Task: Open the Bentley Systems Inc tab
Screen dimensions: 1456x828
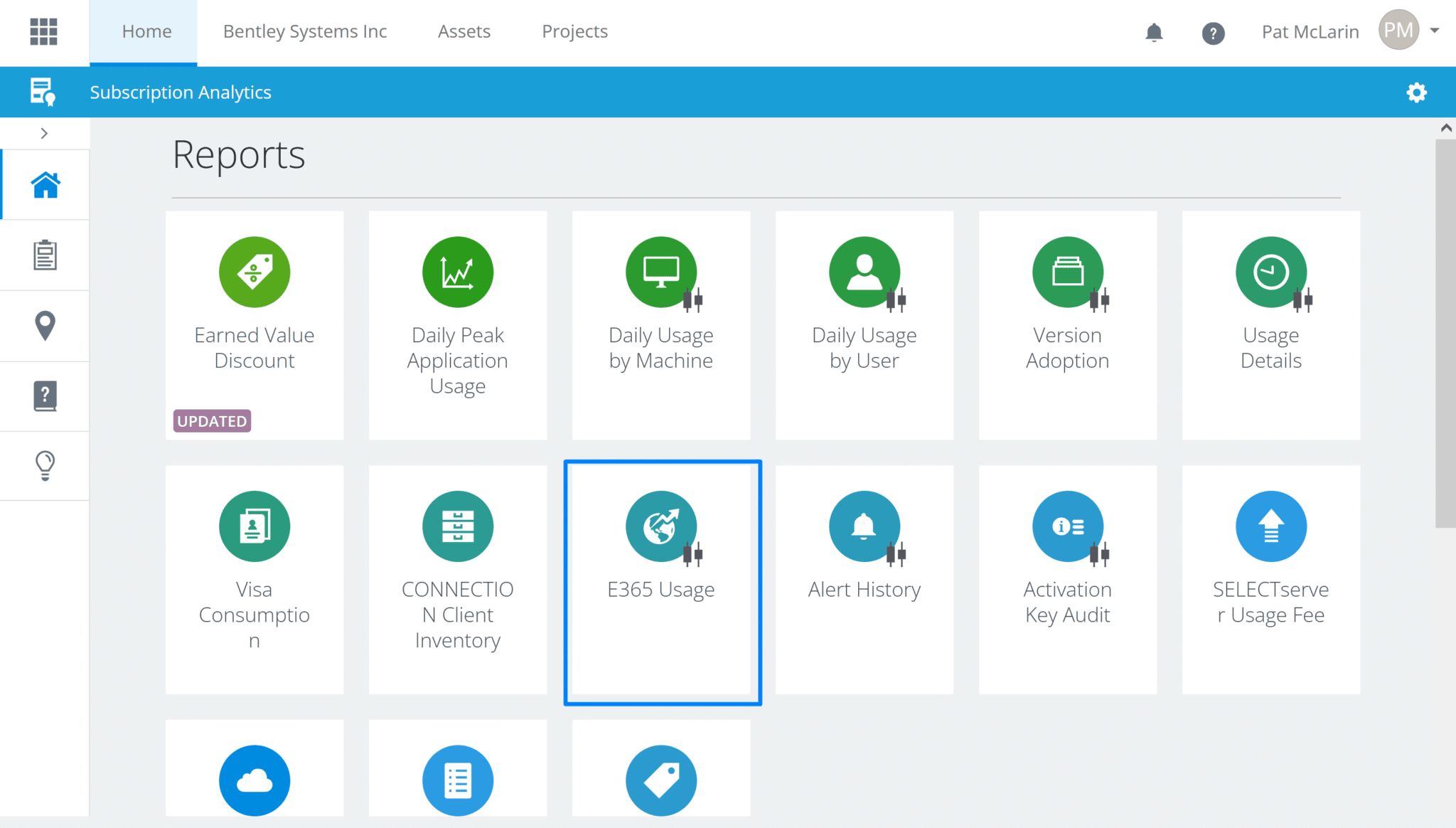Action: point(305,31)
